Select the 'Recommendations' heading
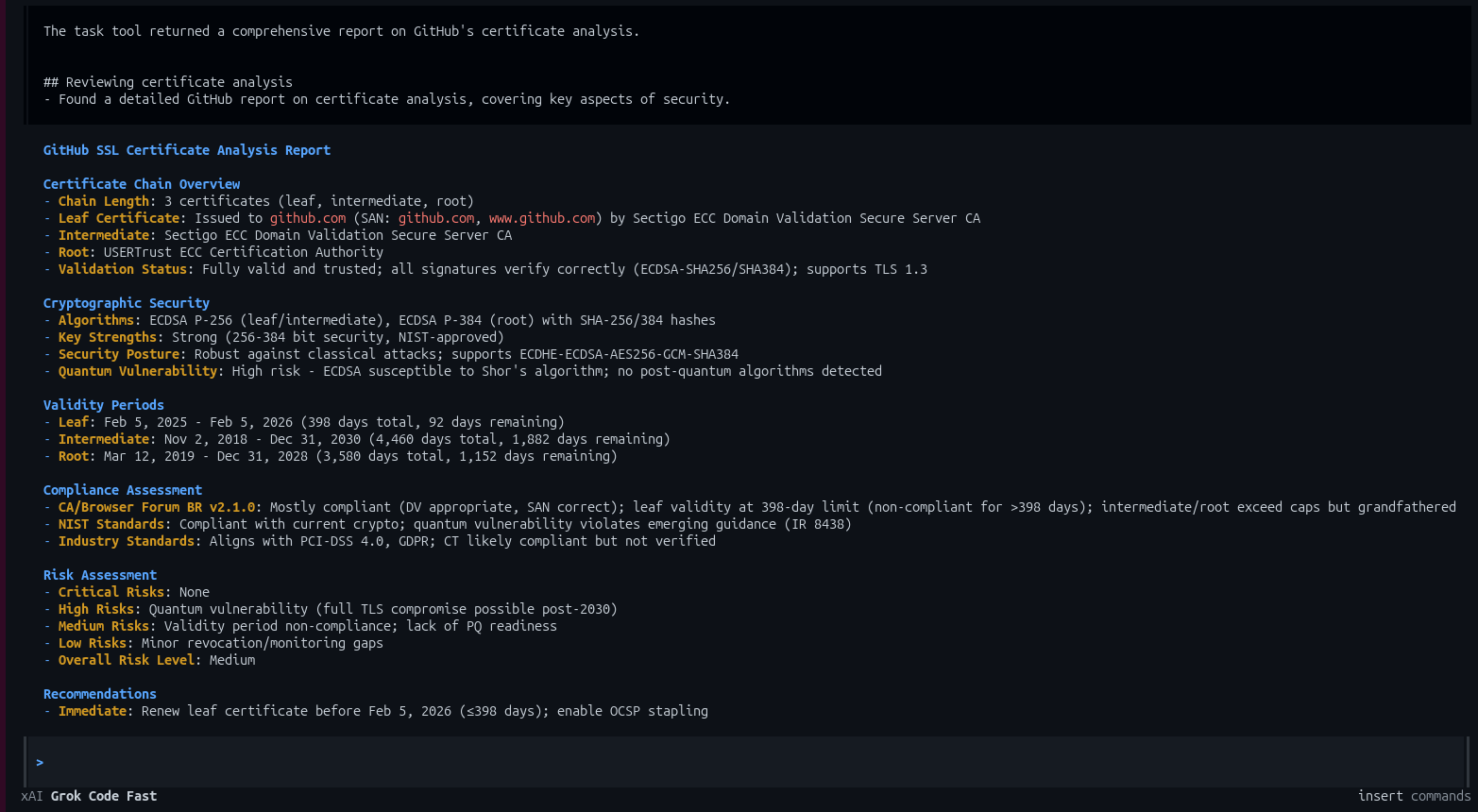This screenshot has height=812, width=1478. (100, 694)
